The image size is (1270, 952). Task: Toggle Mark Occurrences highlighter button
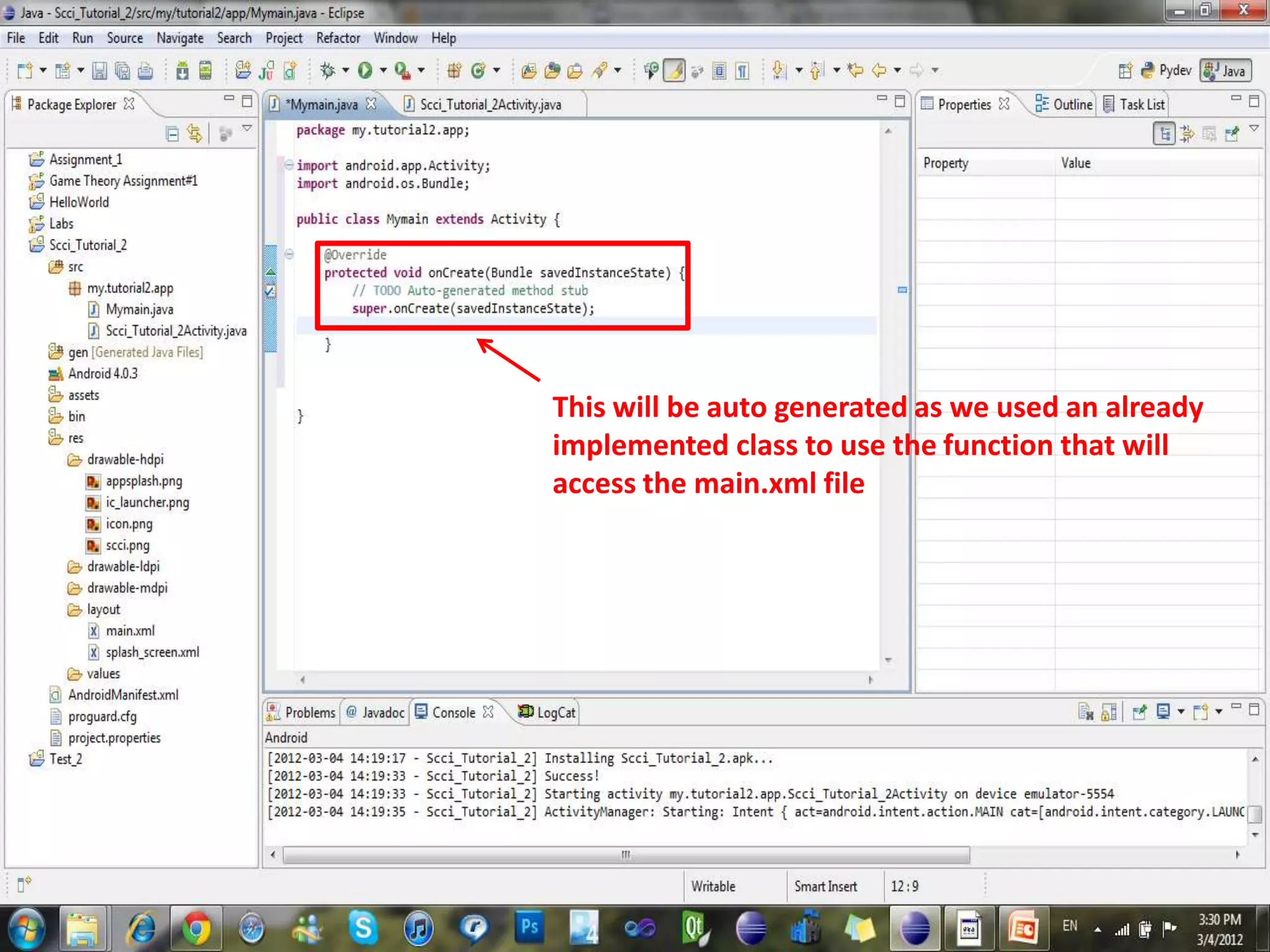click(x=674, y=71)
